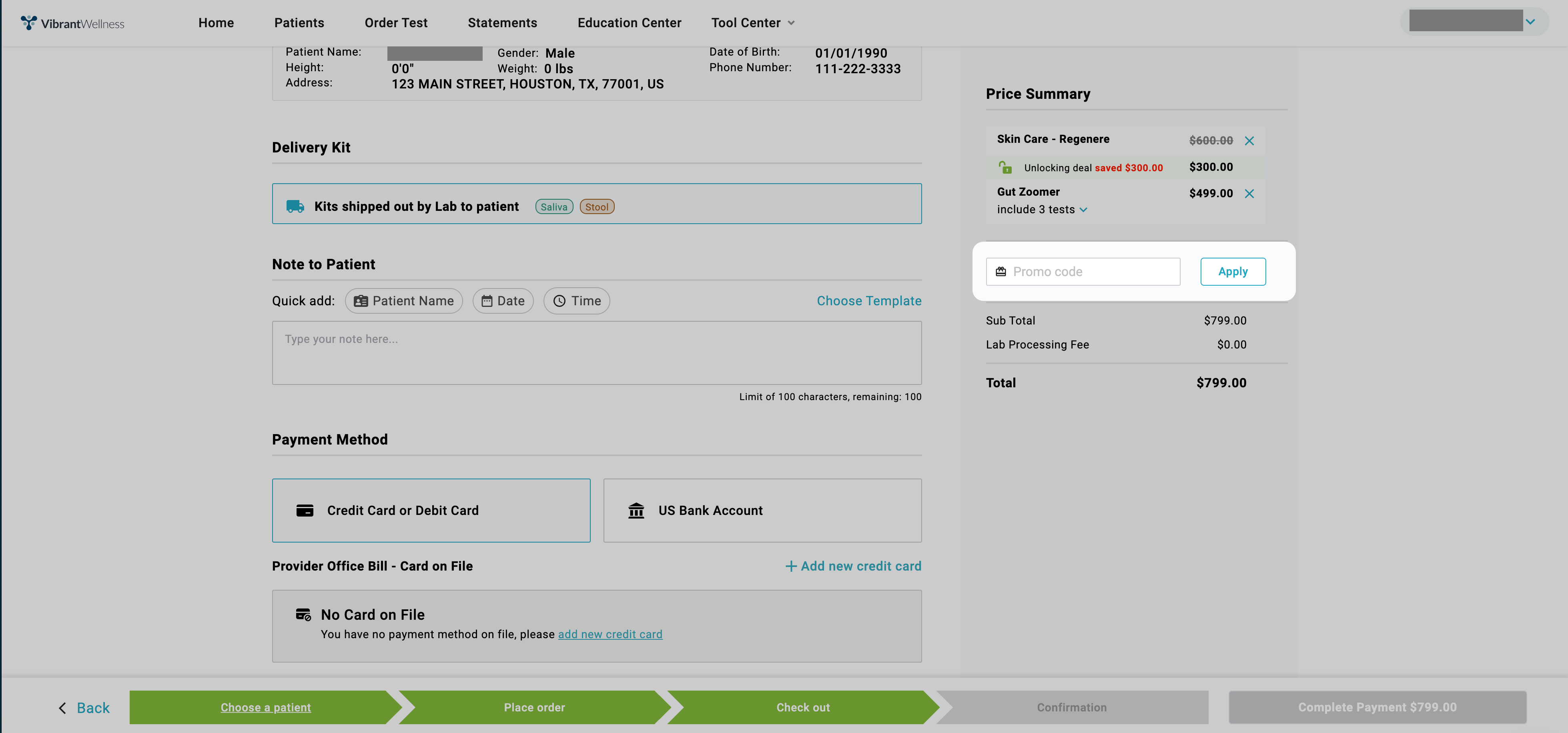Select US Bank Account payment option
Screen dimensions: 1568x733
[762, 511]
